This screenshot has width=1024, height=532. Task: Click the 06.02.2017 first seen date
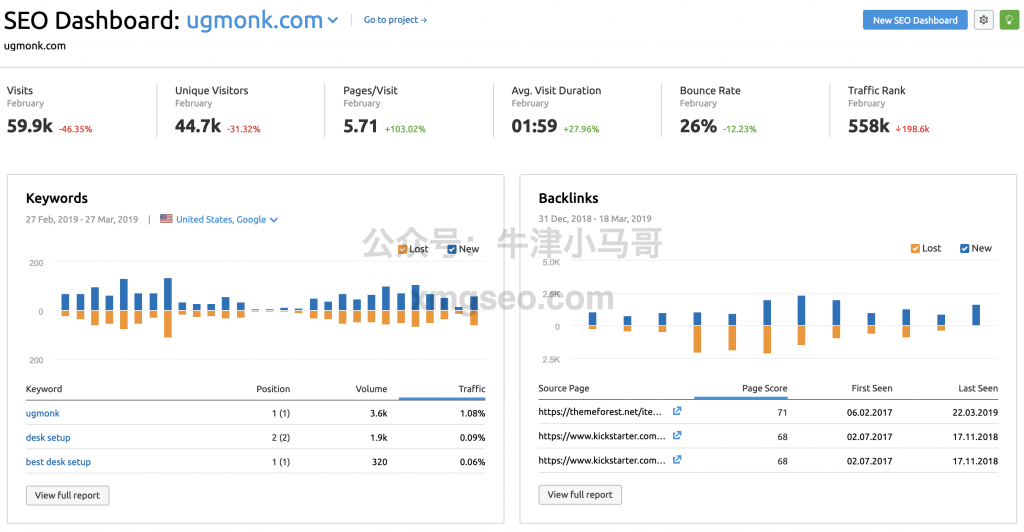coord(869,413)
